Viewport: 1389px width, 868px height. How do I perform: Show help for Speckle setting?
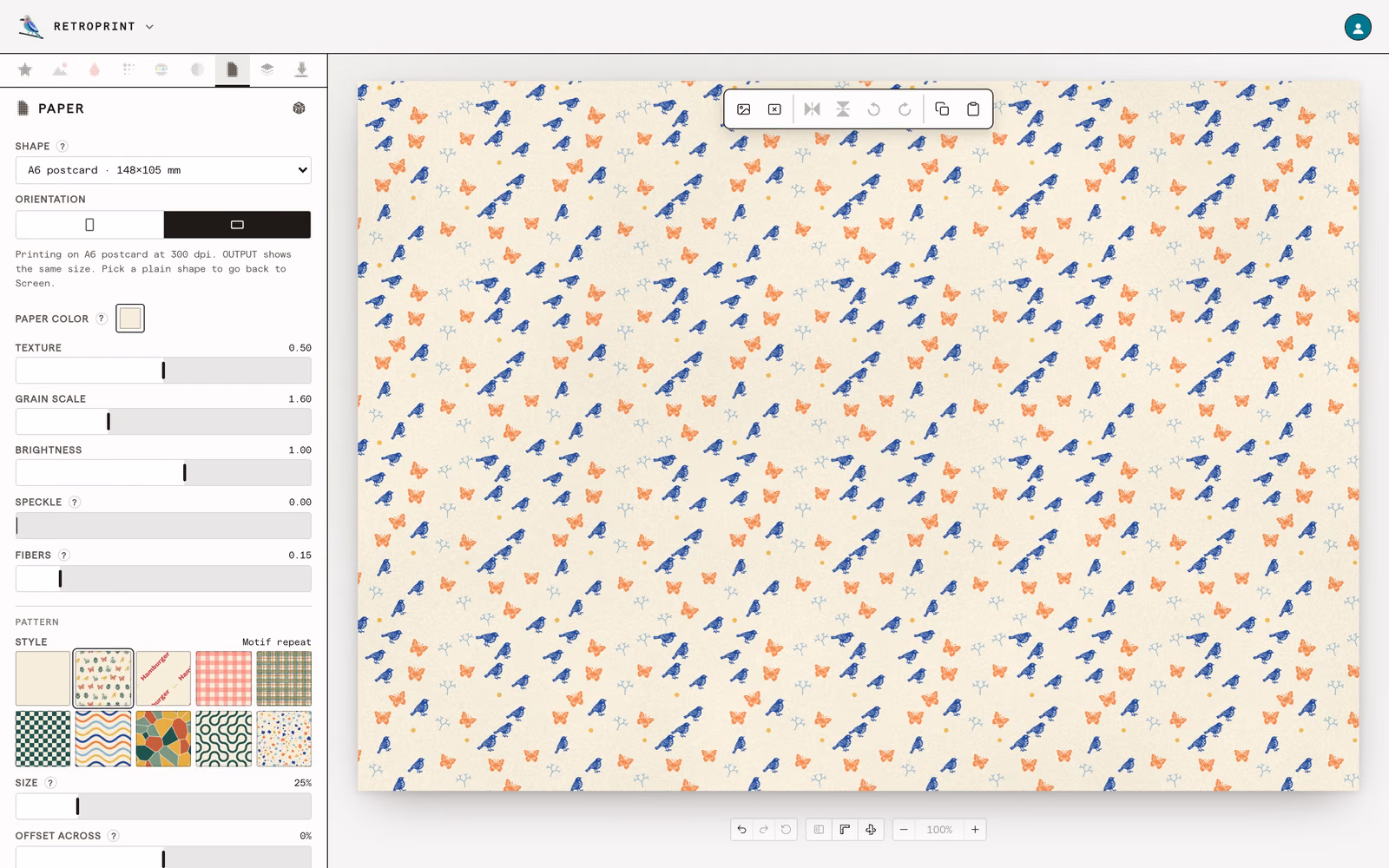coord(75,503)
